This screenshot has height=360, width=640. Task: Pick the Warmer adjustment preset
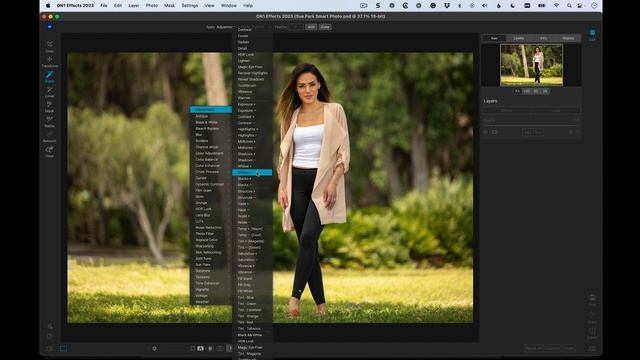click(x=252, y=98)
